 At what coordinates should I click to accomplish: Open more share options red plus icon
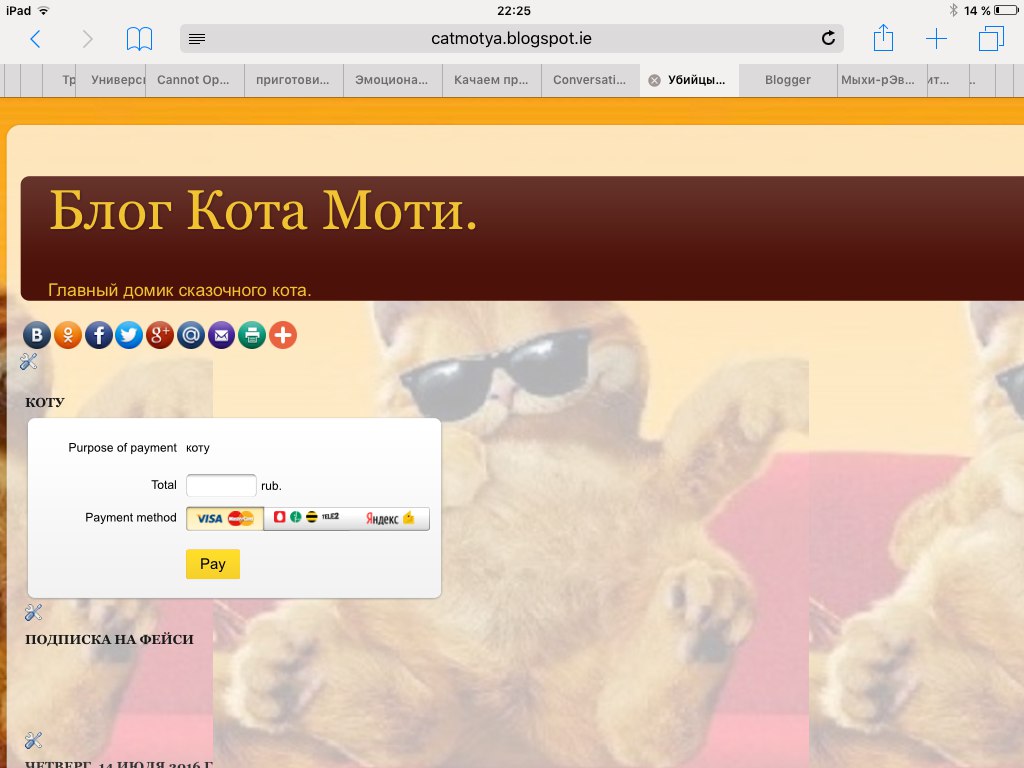[x=283, y=335]
